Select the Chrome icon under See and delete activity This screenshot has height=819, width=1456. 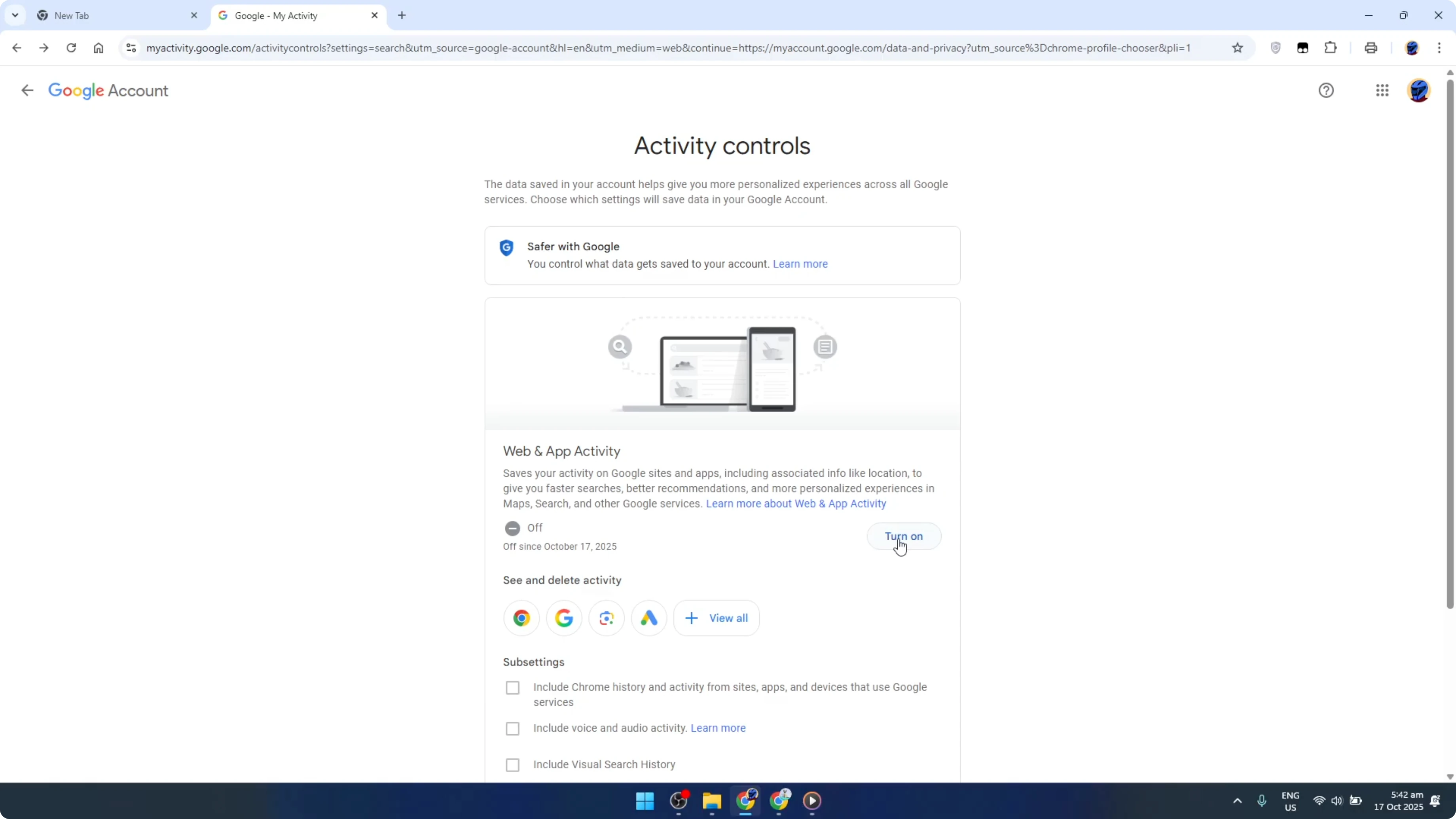pos(521,617)
